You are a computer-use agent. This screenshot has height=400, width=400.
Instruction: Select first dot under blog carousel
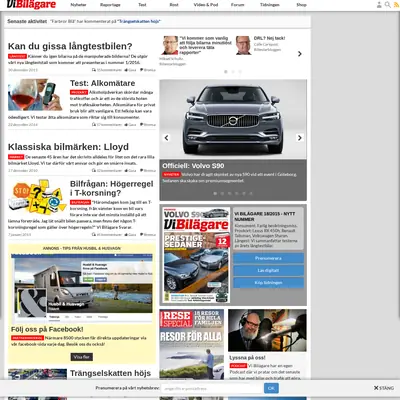coord(226,72)
